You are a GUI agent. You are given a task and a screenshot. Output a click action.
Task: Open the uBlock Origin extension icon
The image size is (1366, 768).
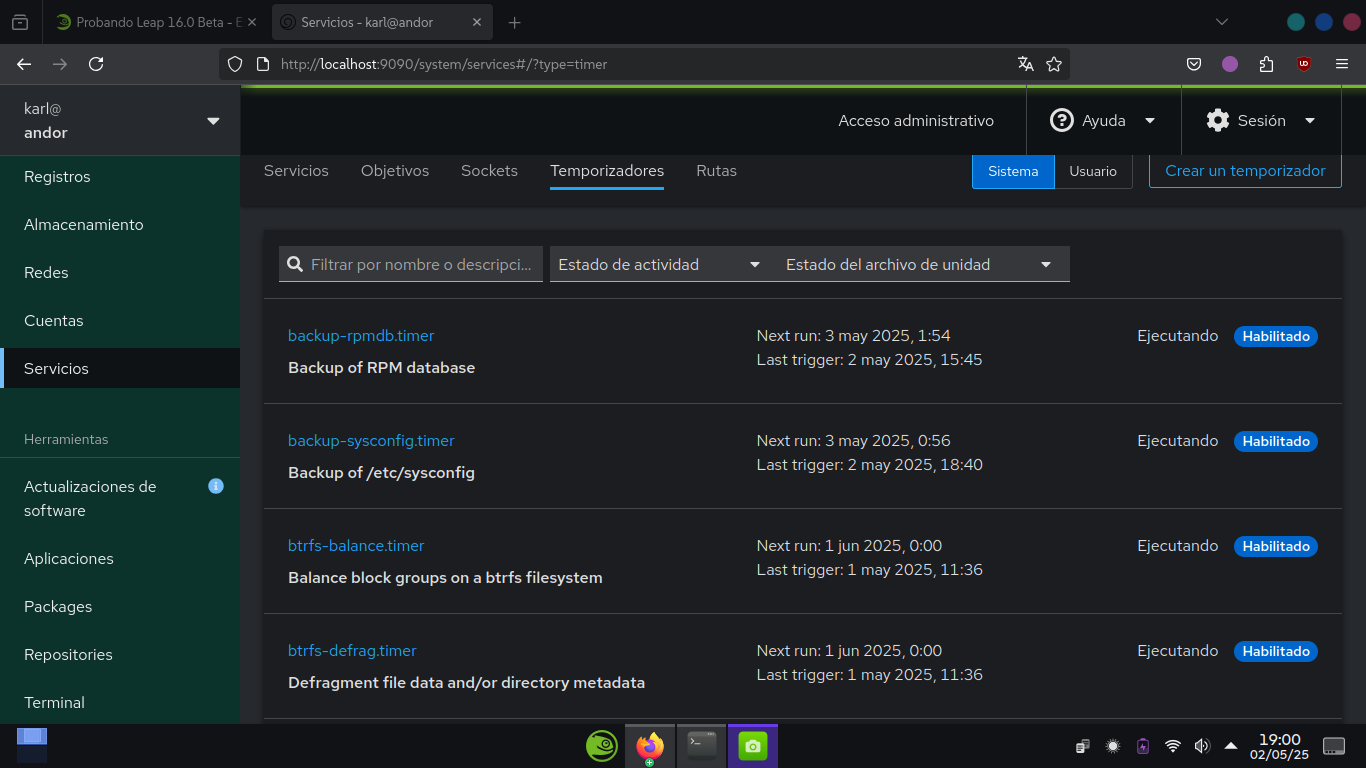pos(1303,64)
